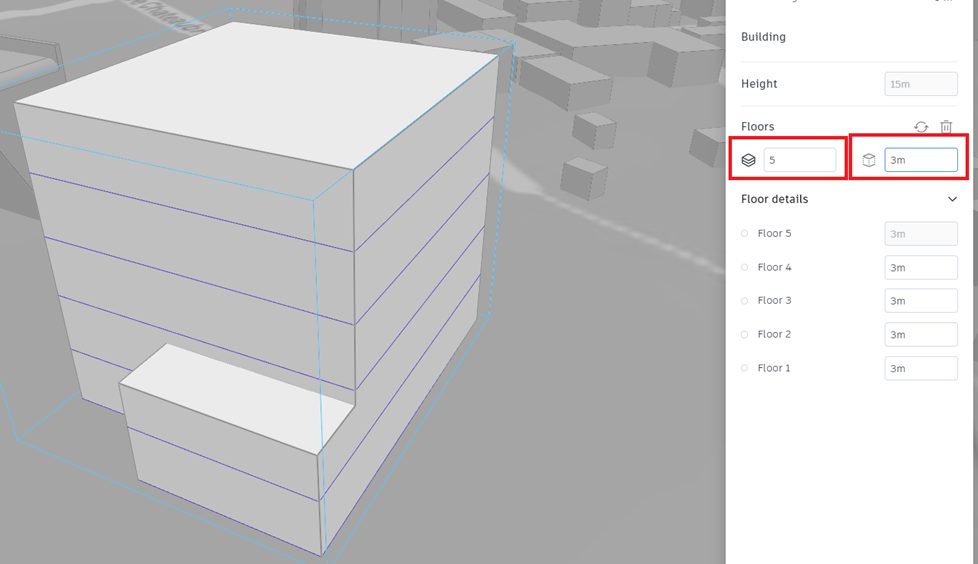The height and width of the screenshot is (564, 978).
Task: Click the stacked layers floor count icon
Action: point(748,160)
